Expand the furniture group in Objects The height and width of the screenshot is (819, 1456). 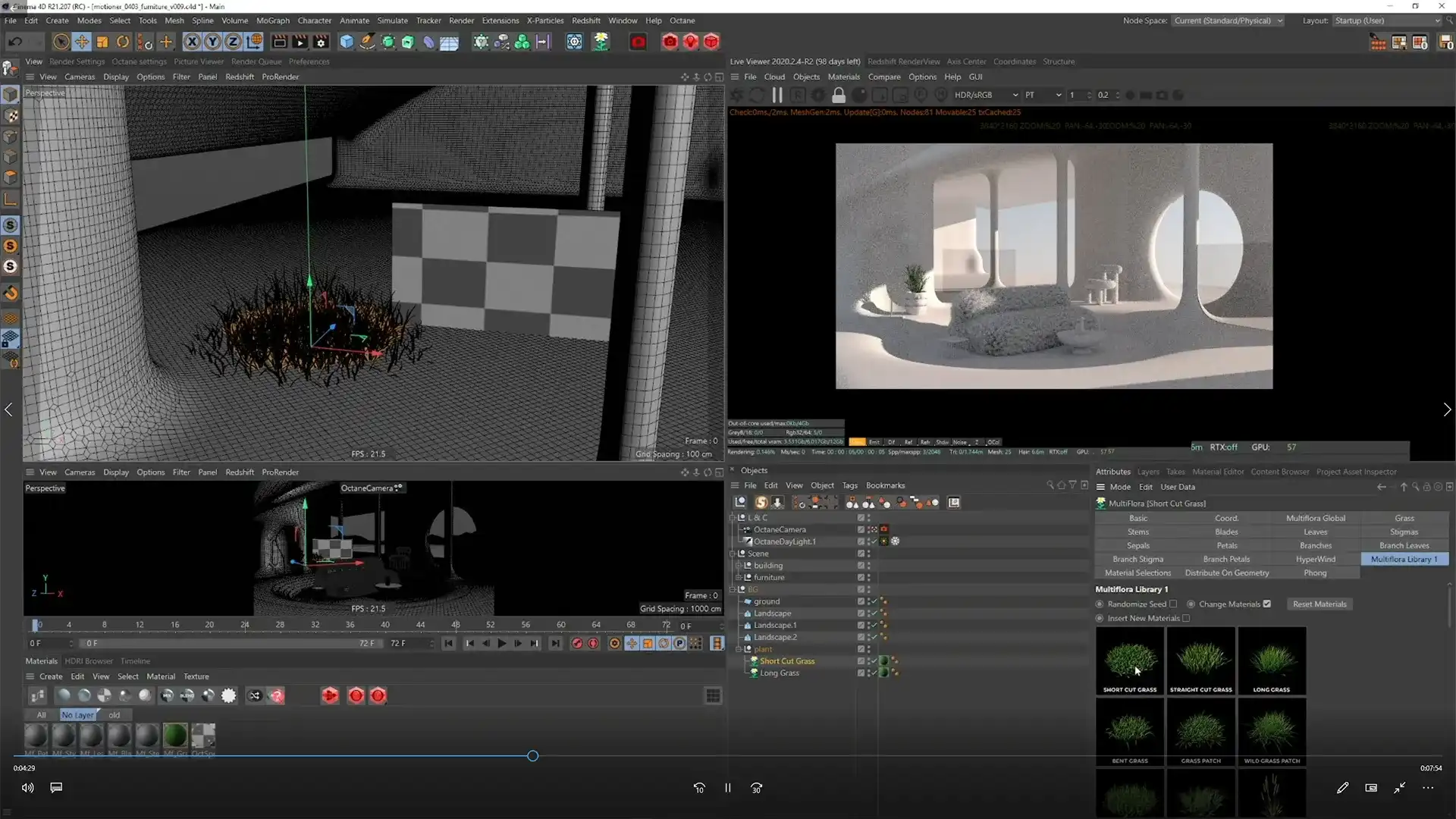coord(739,578)
